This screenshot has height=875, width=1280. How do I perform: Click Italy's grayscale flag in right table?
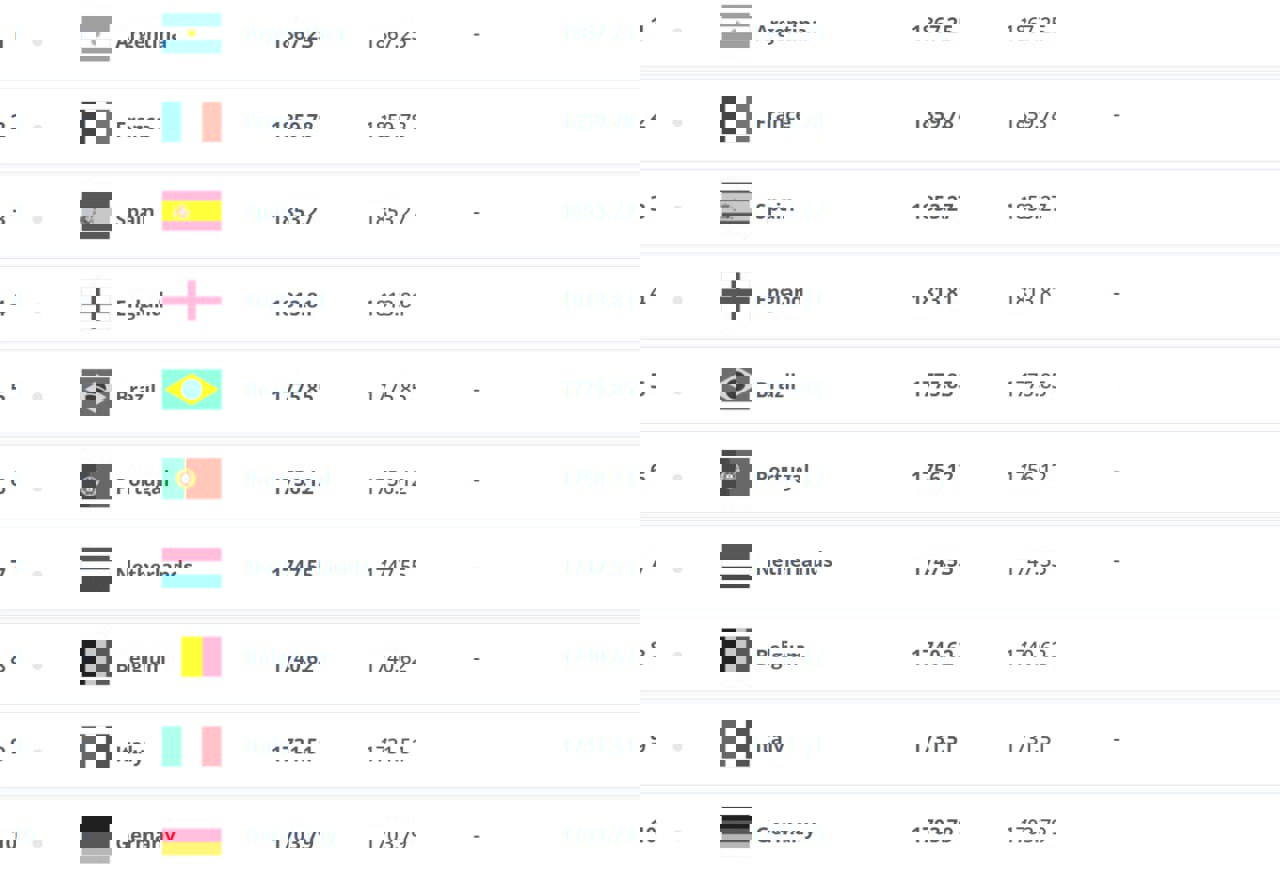[735, 743]
